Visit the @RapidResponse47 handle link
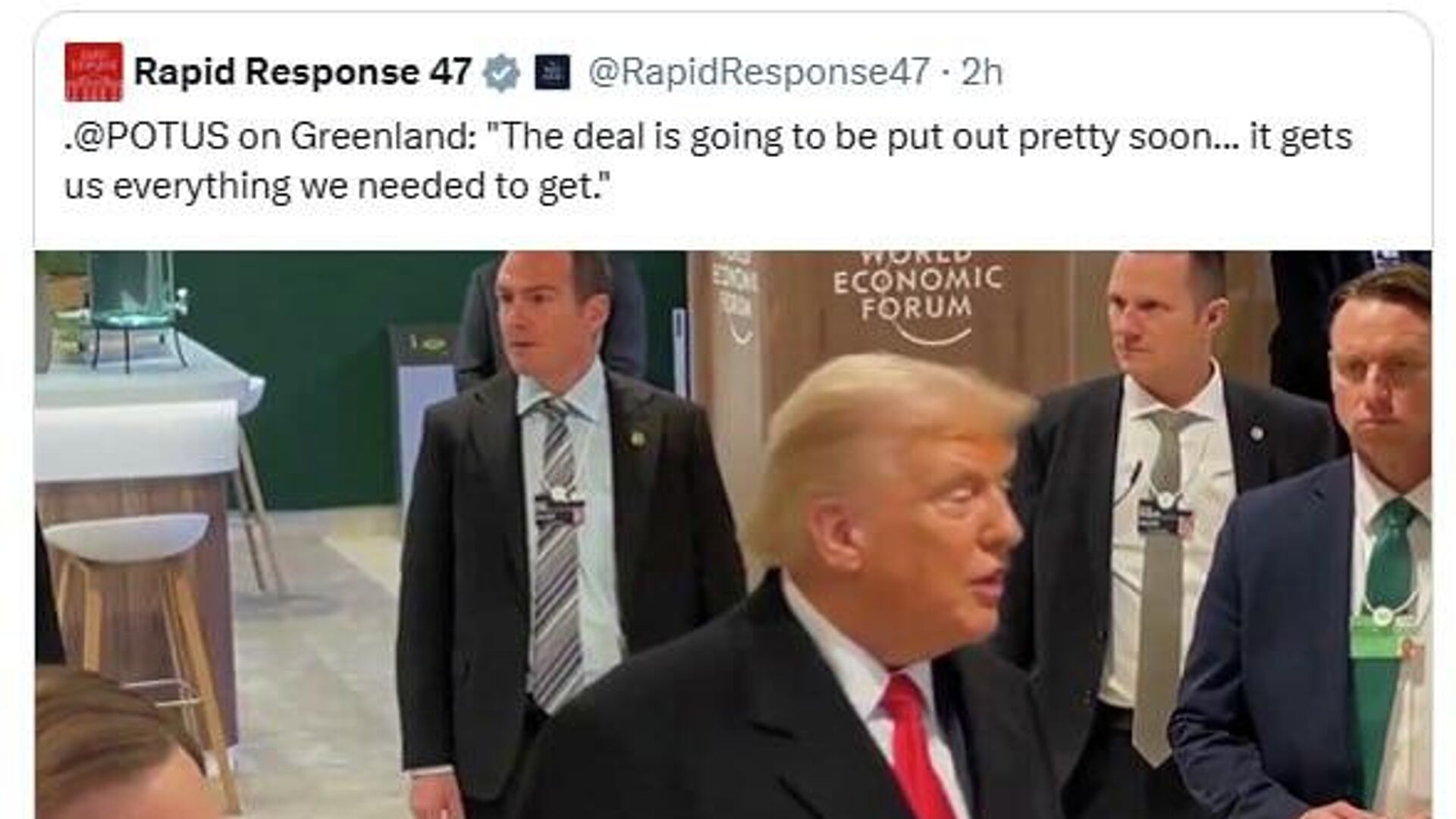This screenshot has width=1456, height=819. (759, 73)
